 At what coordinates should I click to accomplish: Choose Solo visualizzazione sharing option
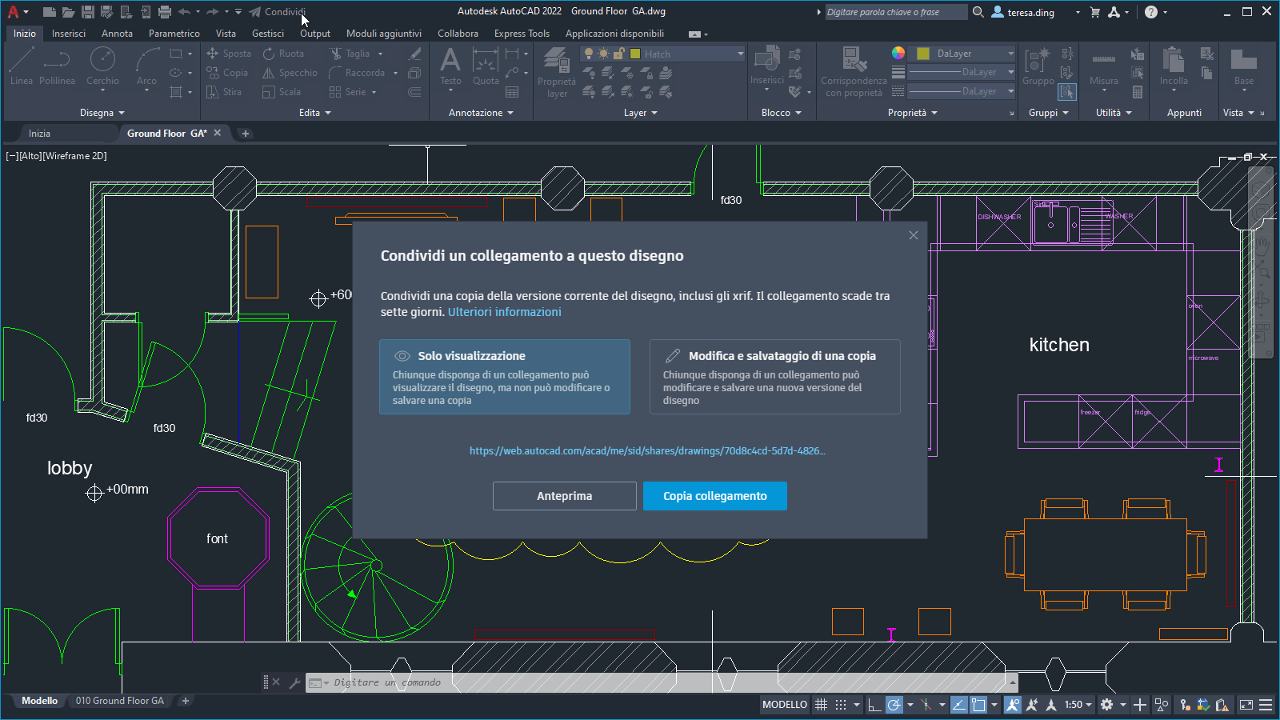pyautogui.click(x=505, y=377)
